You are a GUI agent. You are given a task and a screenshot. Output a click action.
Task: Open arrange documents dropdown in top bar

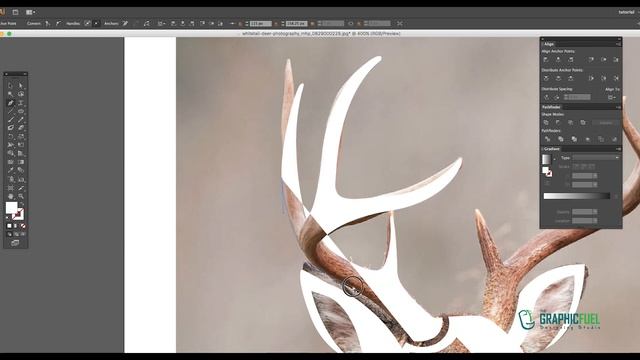point(30,12)
